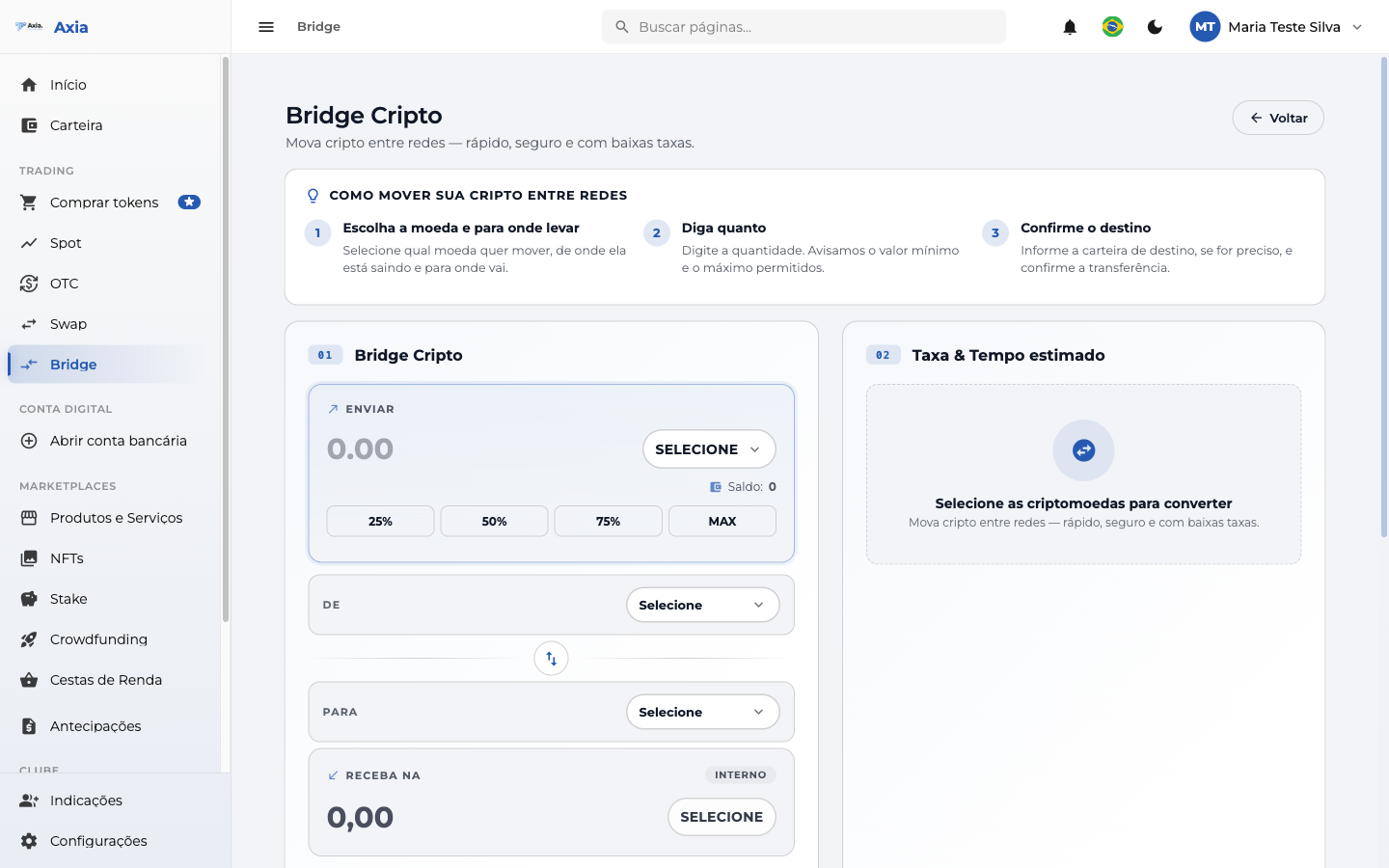Toggle the hamburger menu icon

(x=266, y=27)
